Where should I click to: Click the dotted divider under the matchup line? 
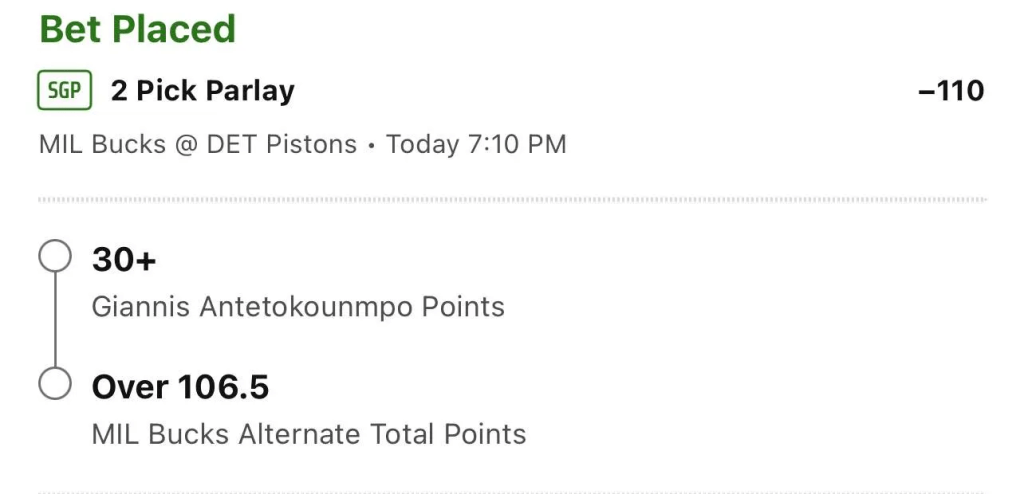tap(513, 199)
